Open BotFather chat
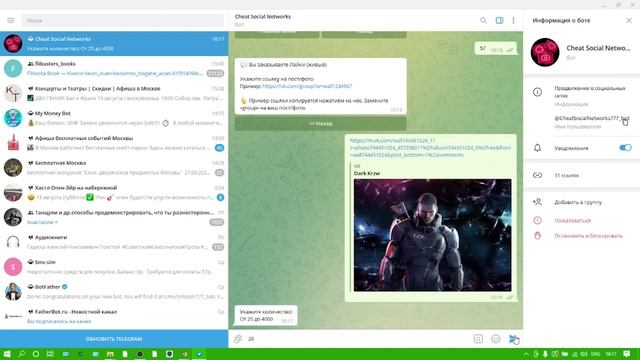 (114, 292)
